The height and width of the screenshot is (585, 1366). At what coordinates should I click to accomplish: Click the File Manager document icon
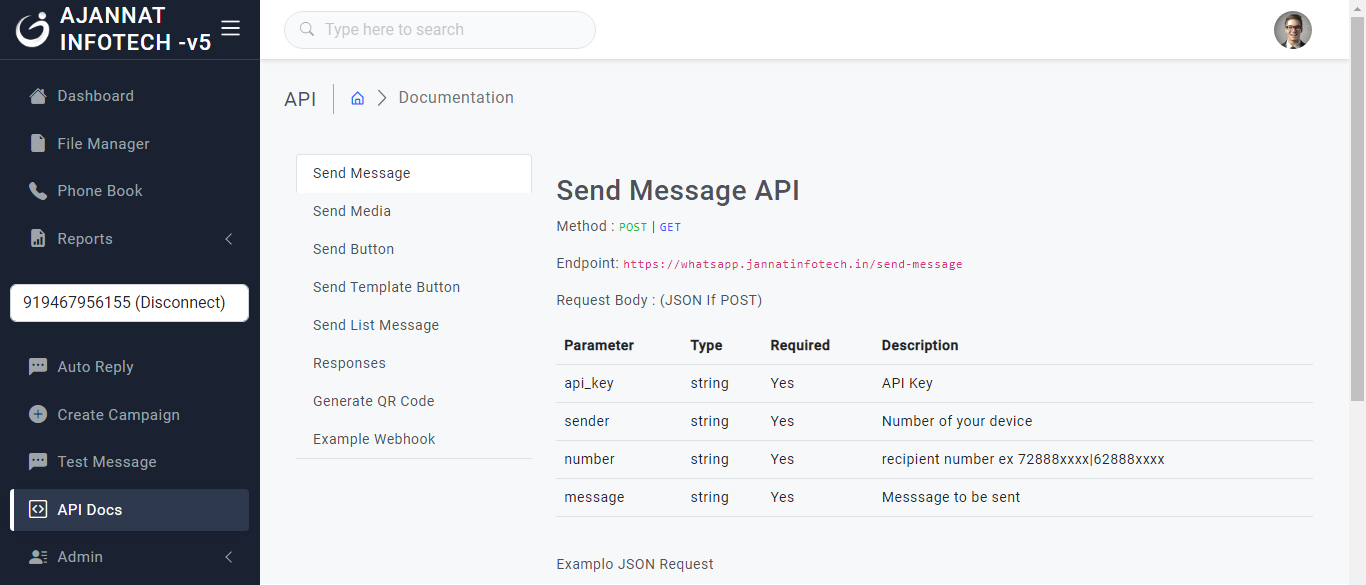pyautogui.click(x=38, y=144)
